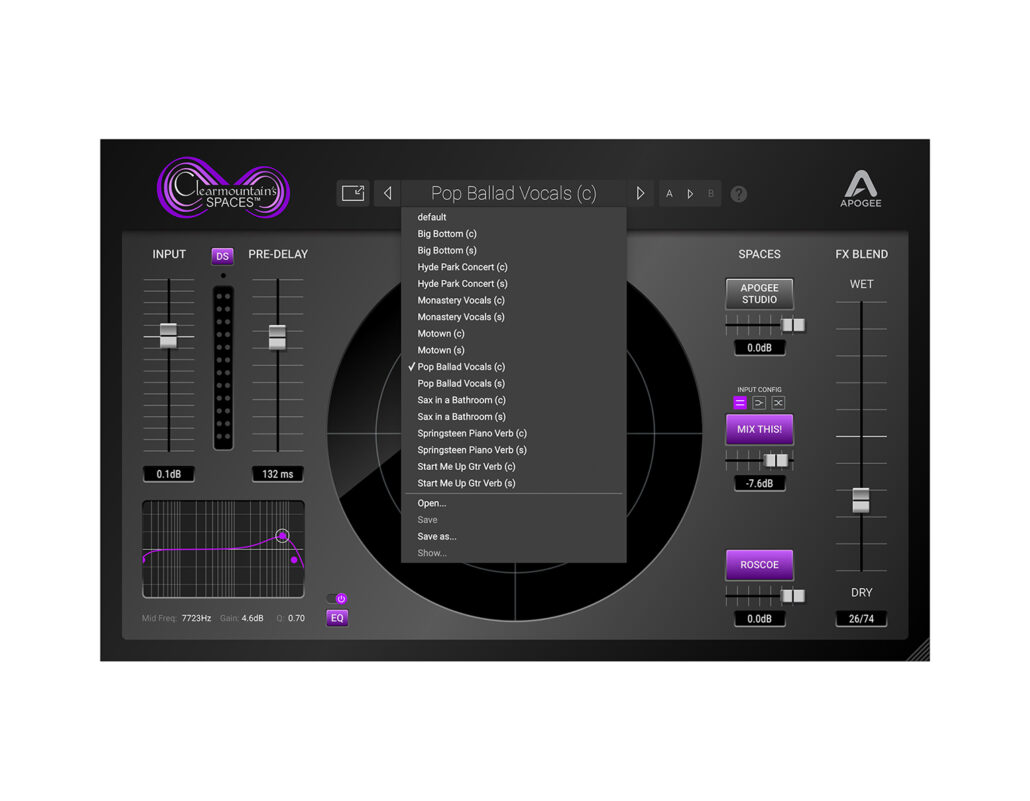Choose Big Bottom (c) preset
The image size is (1030, 801).
click(x=514, y=234)
